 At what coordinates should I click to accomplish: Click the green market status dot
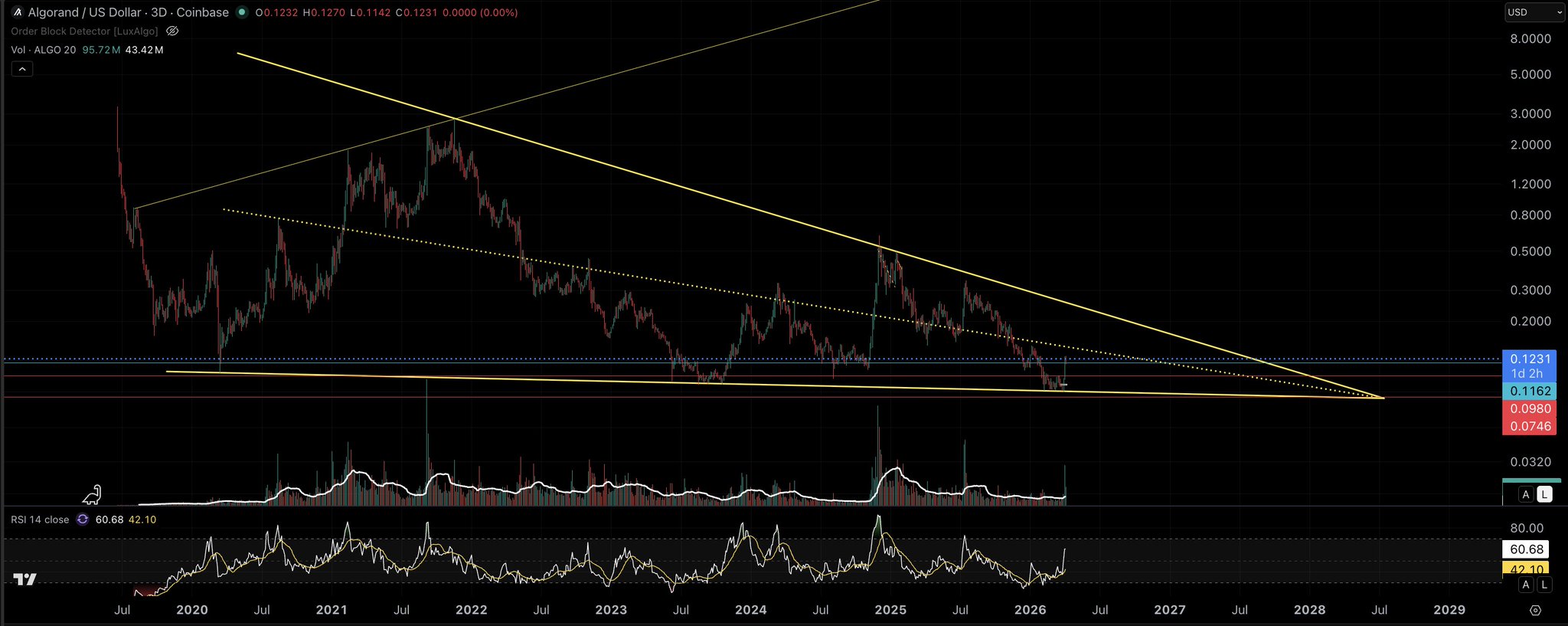(x=242, y=12)
